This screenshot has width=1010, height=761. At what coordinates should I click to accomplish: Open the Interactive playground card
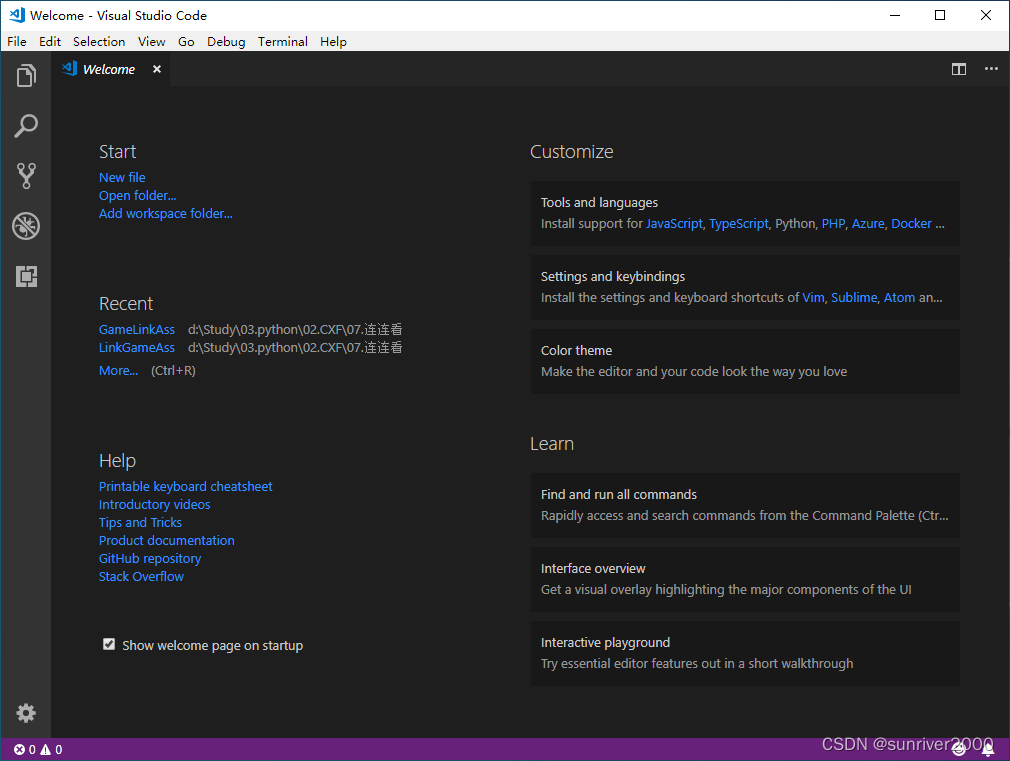tap(745, 653)
